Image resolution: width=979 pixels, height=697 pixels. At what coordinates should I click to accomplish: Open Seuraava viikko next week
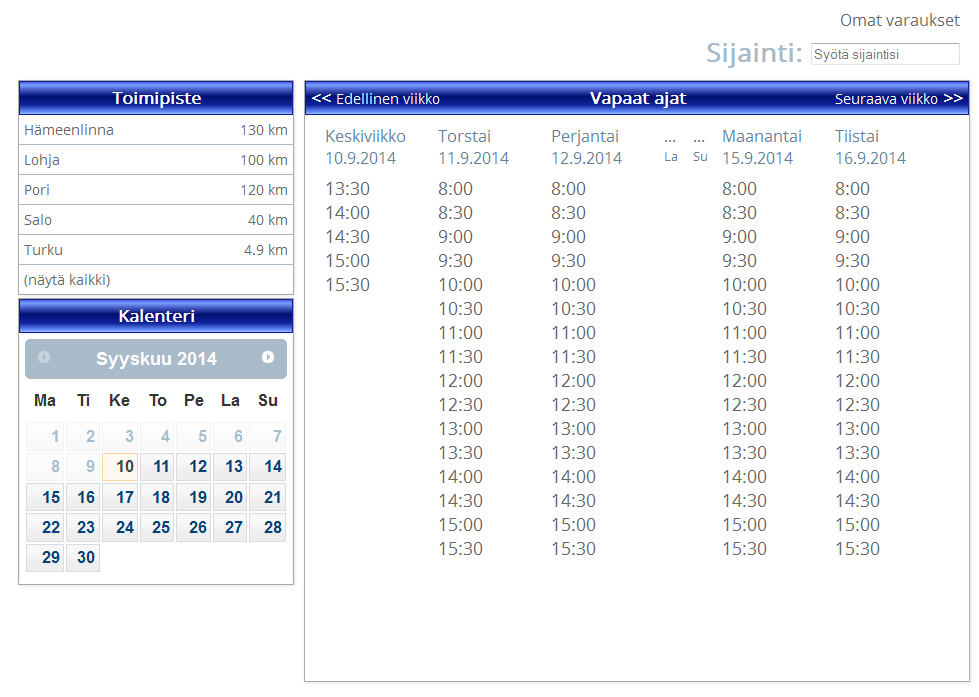(x=898, y=98)
